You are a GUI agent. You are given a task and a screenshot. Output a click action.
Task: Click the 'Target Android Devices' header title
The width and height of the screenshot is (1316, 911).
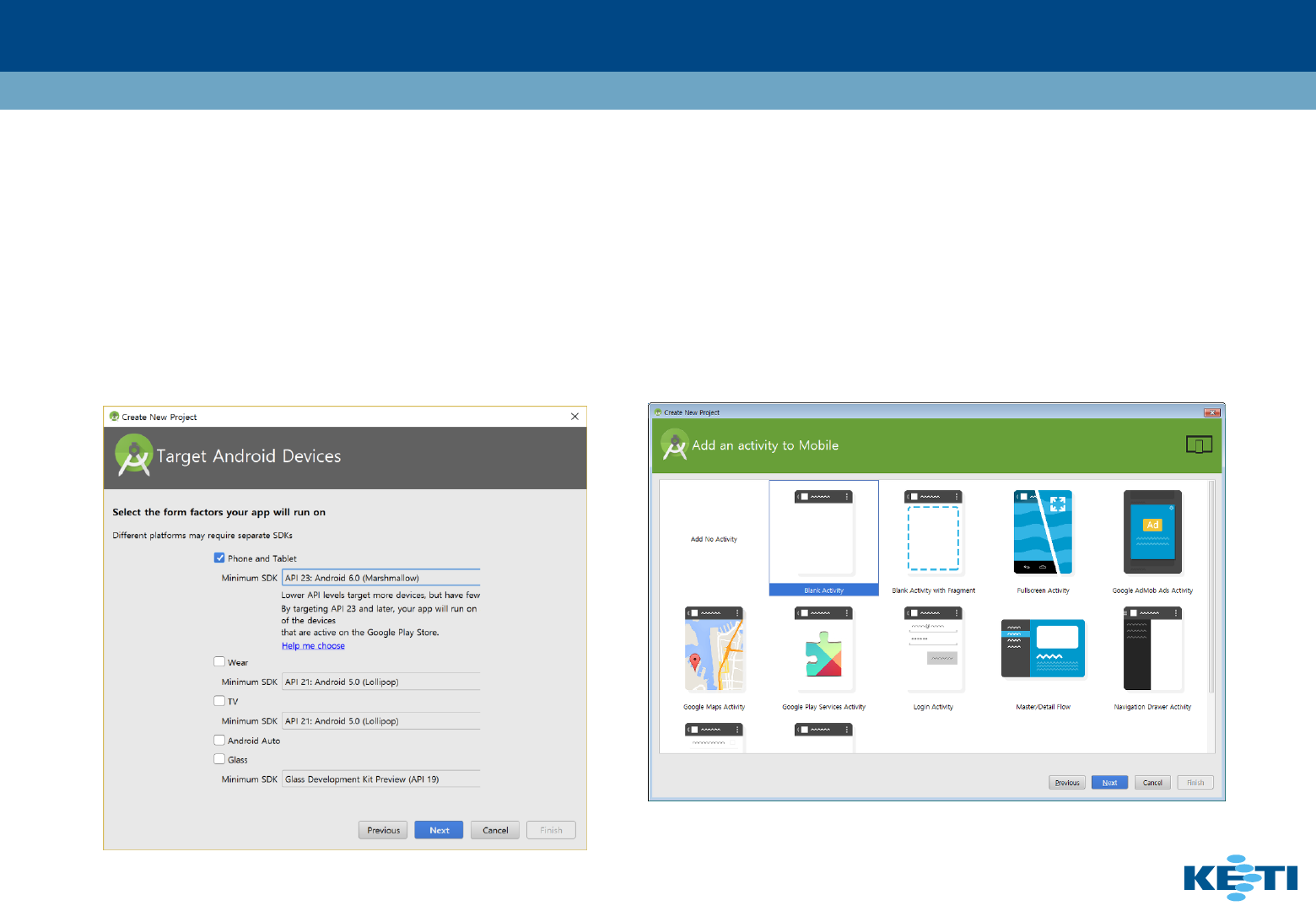(x=249, y=456)
